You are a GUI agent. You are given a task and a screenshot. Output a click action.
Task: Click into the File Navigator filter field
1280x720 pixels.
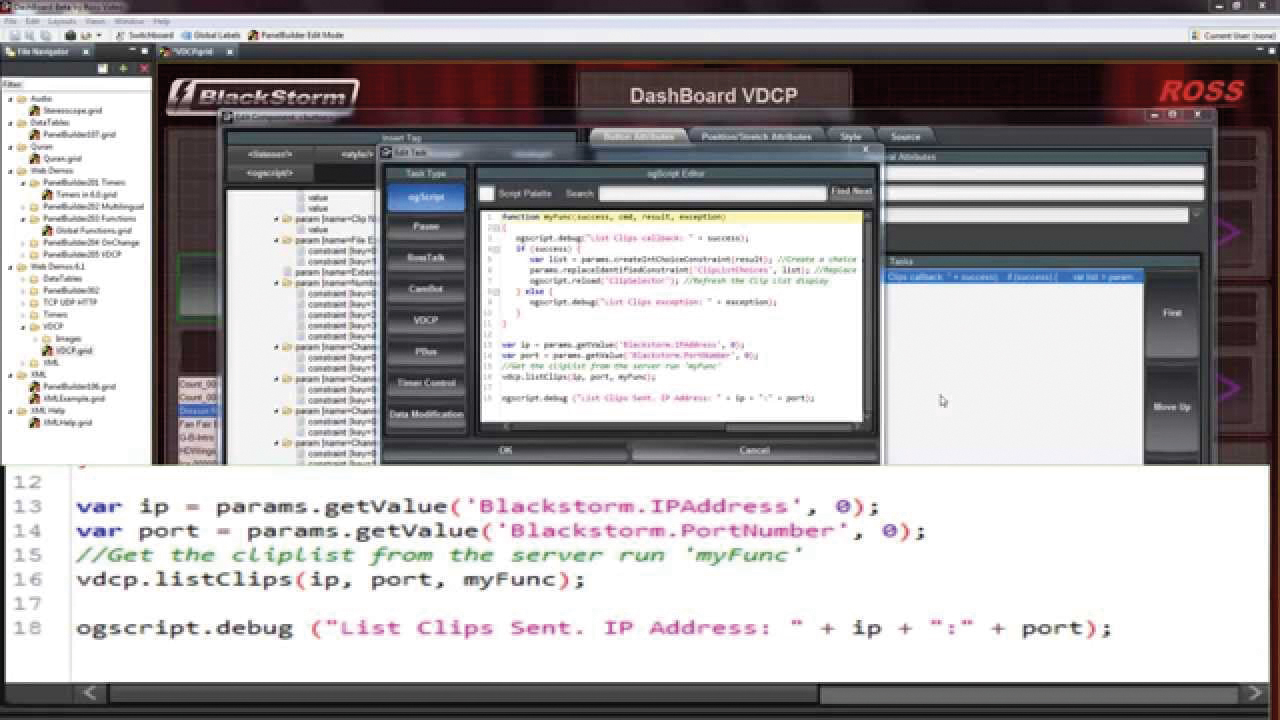[x=86, y=84]
